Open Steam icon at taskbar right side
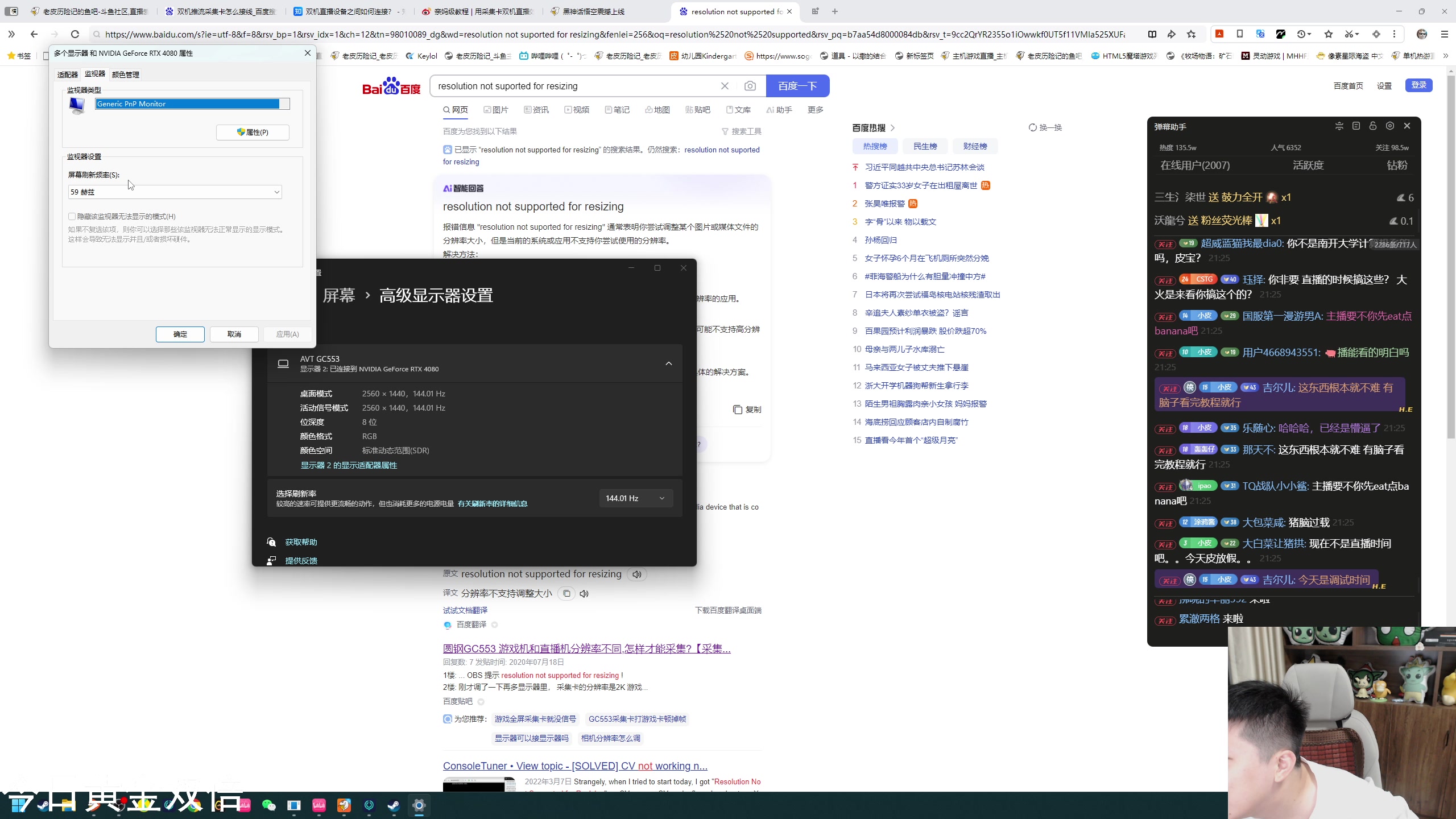The width and height of the screenshot is (1456, 819). click(x=394, y=805)
